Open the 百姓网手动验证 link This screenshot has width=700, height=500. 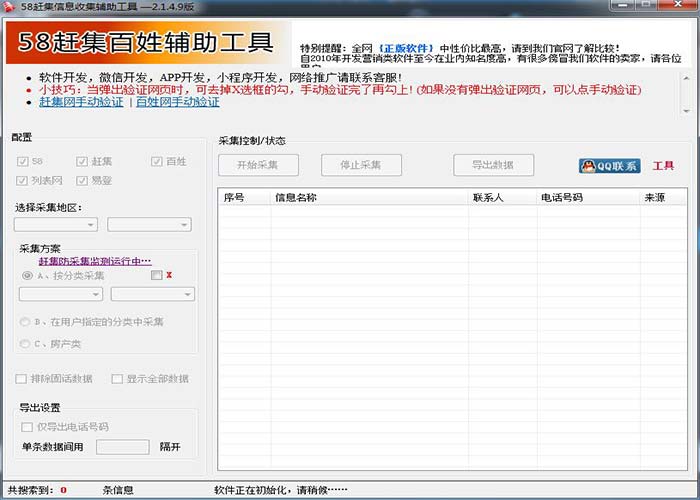pyautogui.click(x=178, y=102)
